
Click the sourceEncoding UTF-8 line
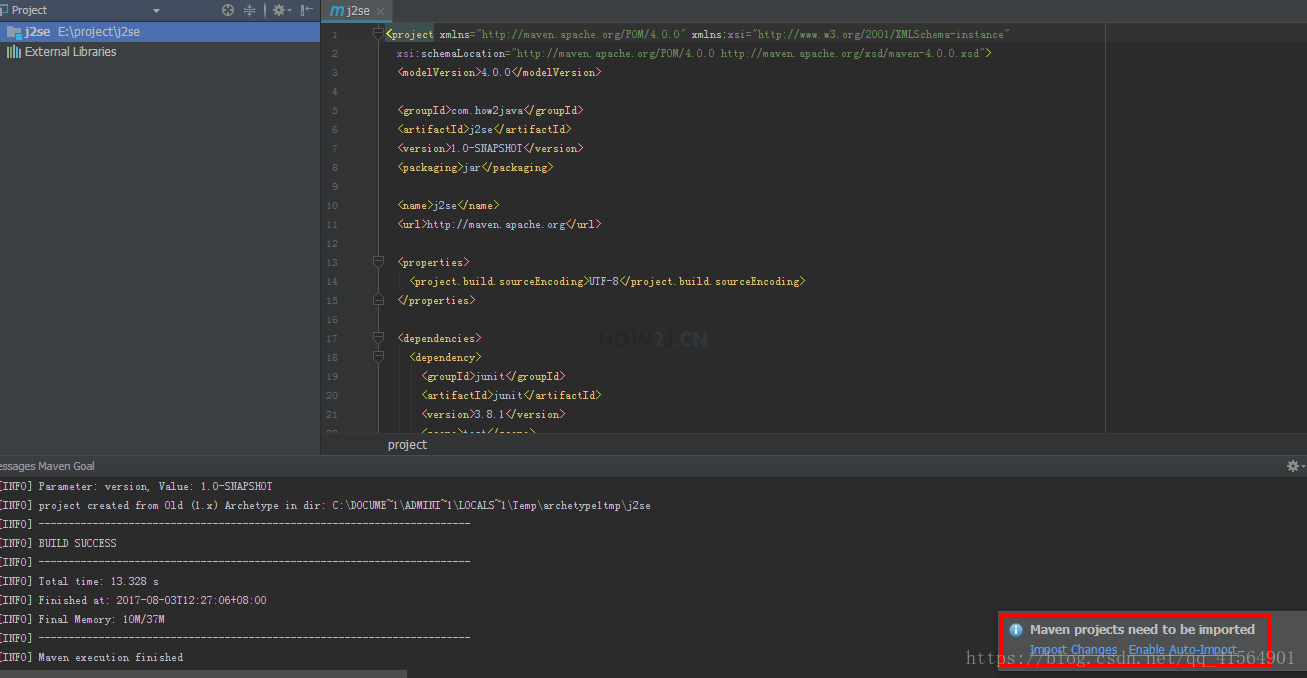click(607, 281)
